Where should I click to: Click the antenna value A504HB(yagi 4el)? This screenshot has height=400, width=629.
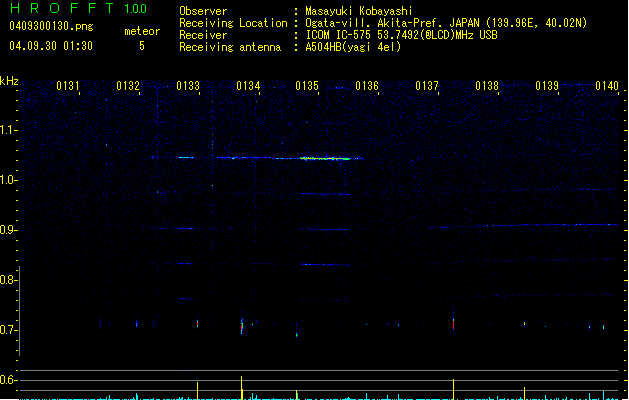[353, 47]
